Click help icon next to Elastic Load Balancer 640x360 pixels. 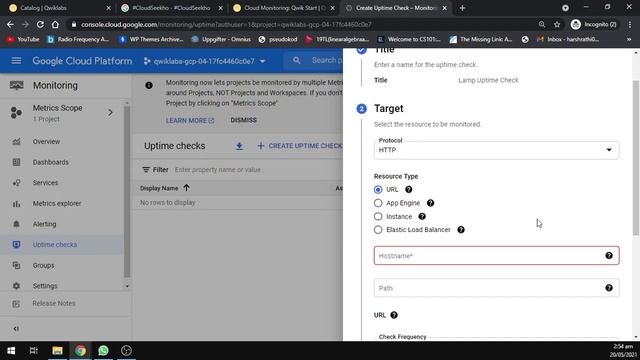click(461, 230)
